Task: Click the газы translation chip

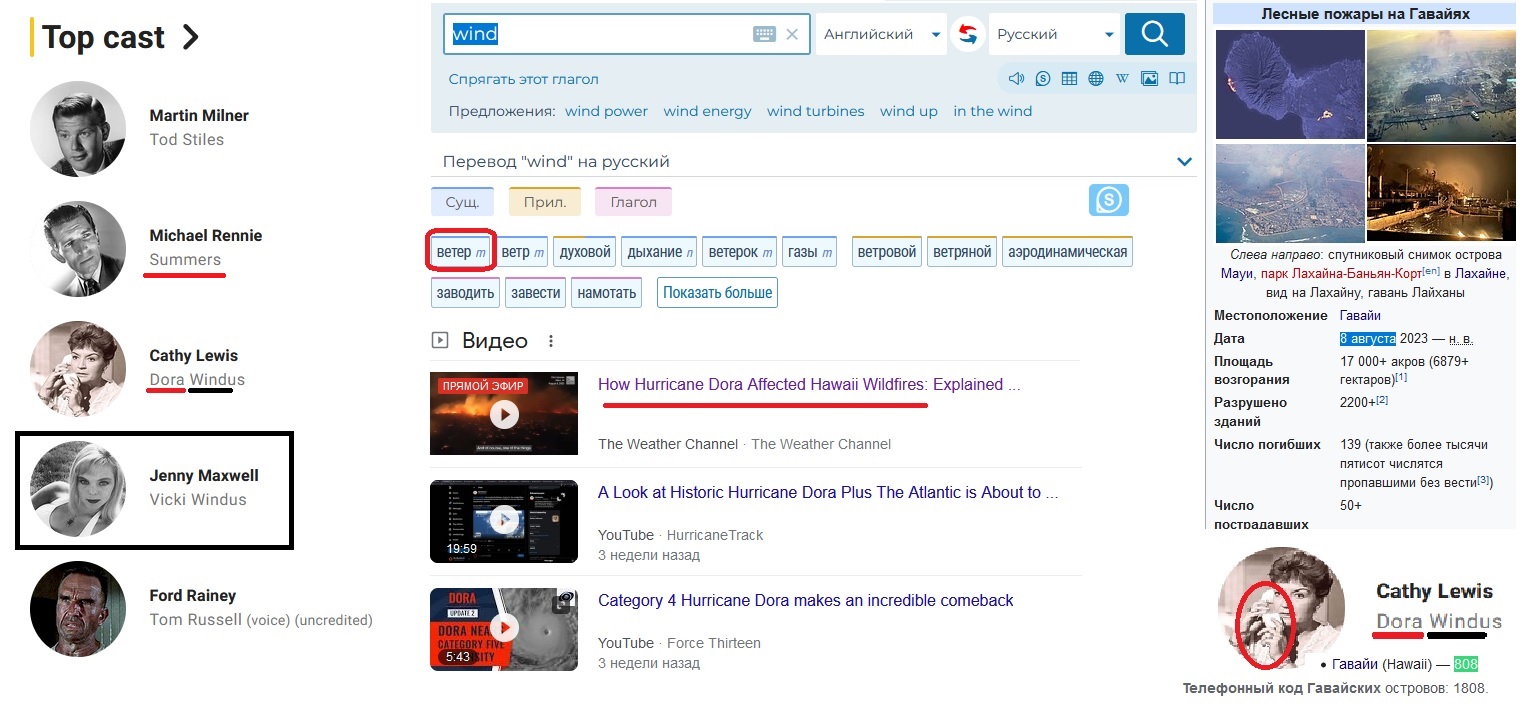Action: pos(810,252)
